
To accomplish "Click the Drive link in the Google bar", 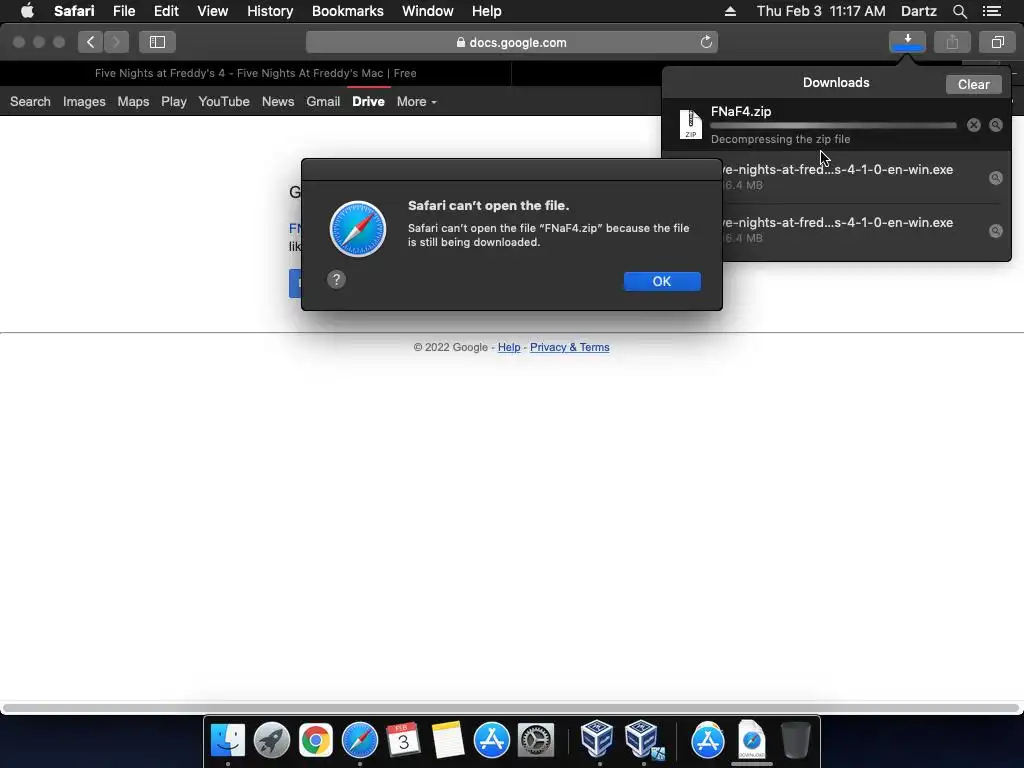I will 368,101.
